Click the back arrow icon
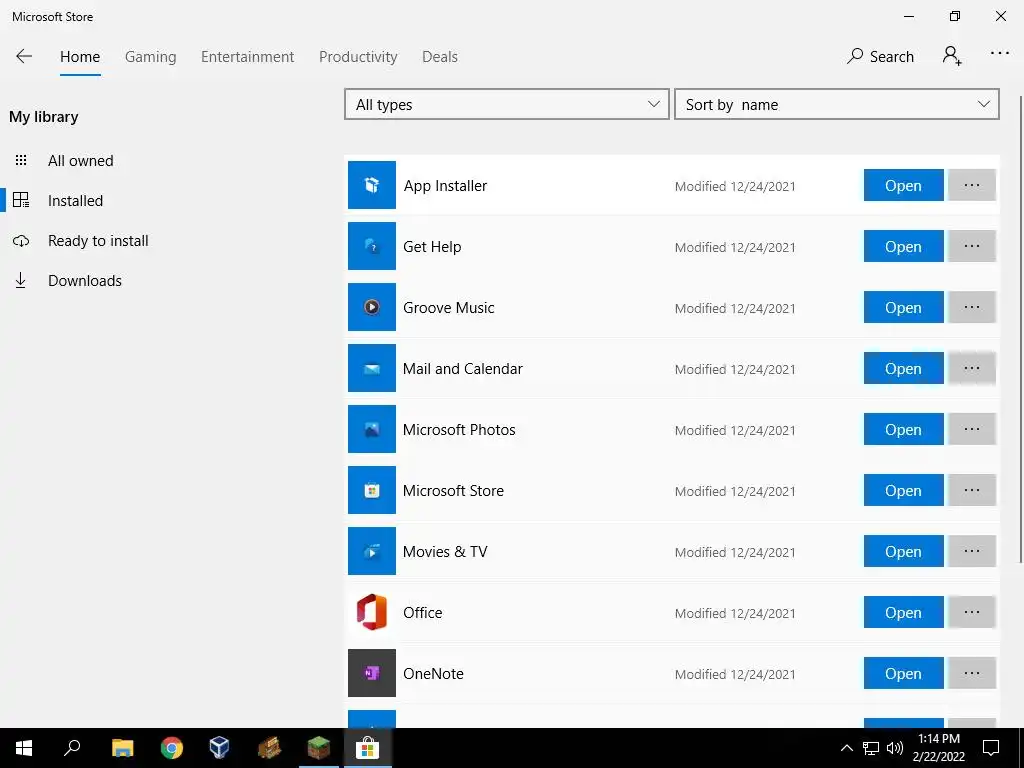The image size is (1024, 768). pyautogui.click(x=24, y=56)
